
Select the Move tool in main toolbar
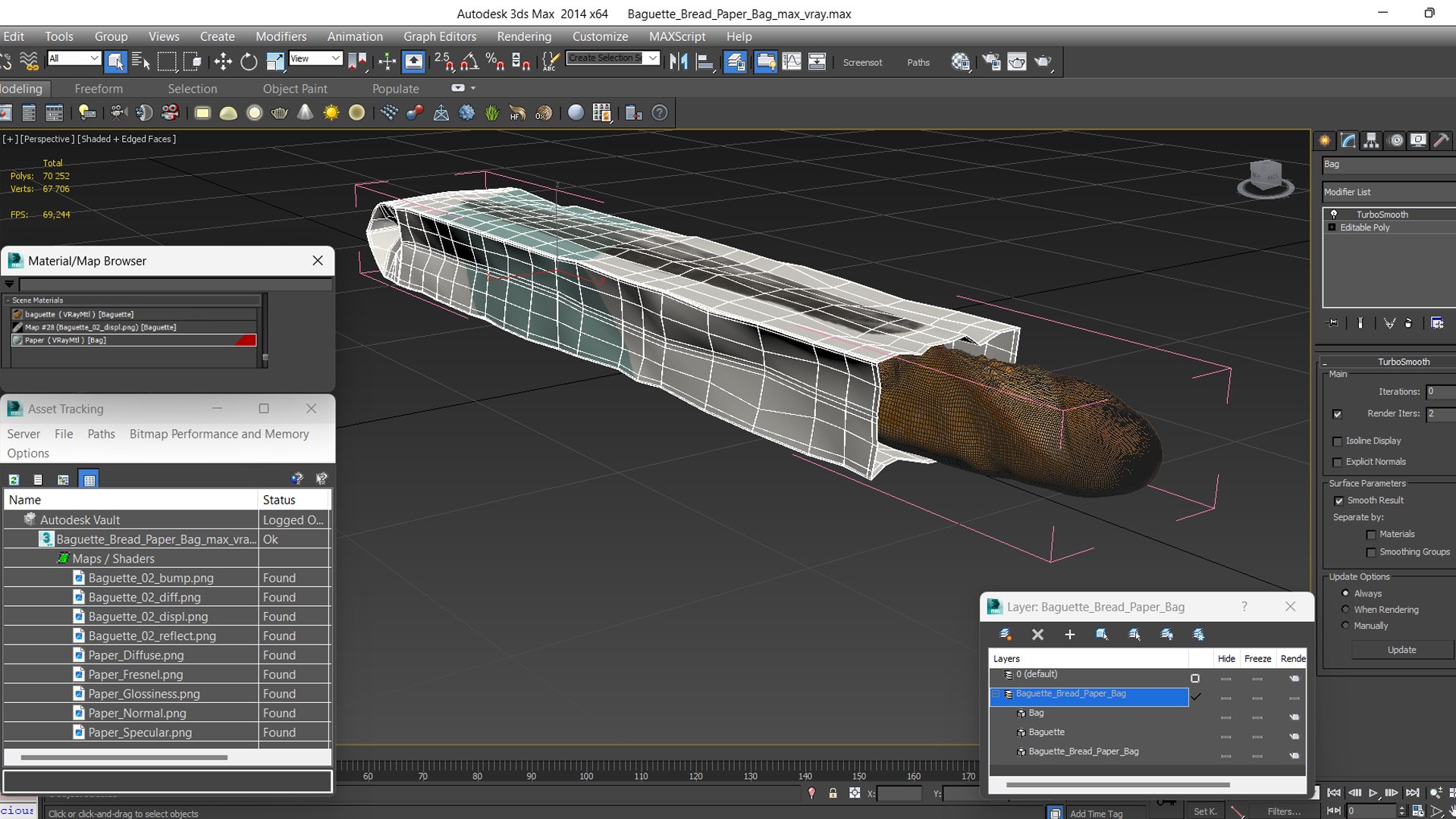(x=223, y=61)
